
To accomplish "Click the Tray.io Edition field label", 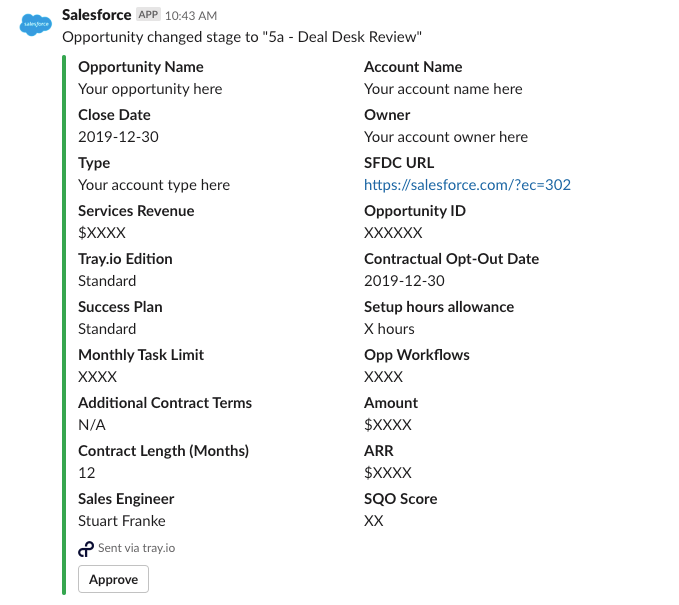I will click(x=125, y=259).
